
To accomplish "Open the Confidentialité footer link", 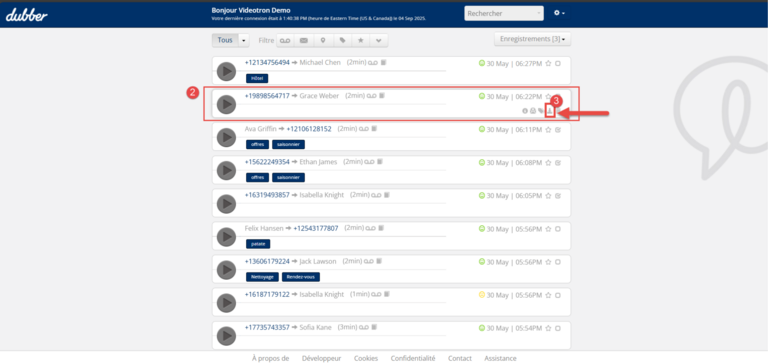I will [413, 359].
